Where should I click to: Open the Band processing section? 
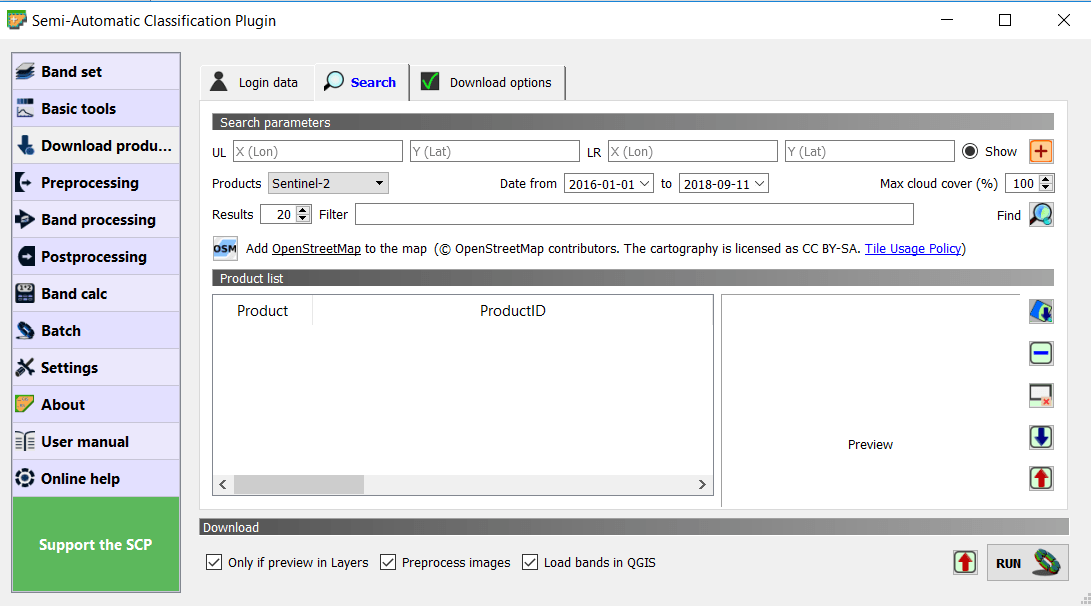(96, 219)
